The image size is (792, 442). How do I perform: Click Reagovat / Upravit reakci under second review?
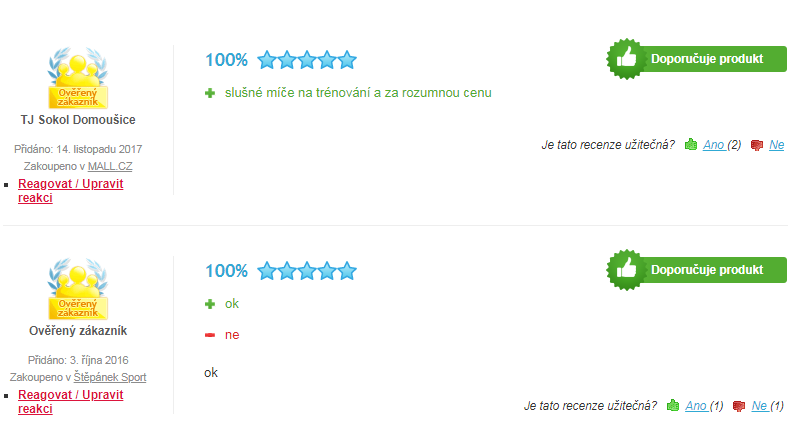tap(71, 402)
